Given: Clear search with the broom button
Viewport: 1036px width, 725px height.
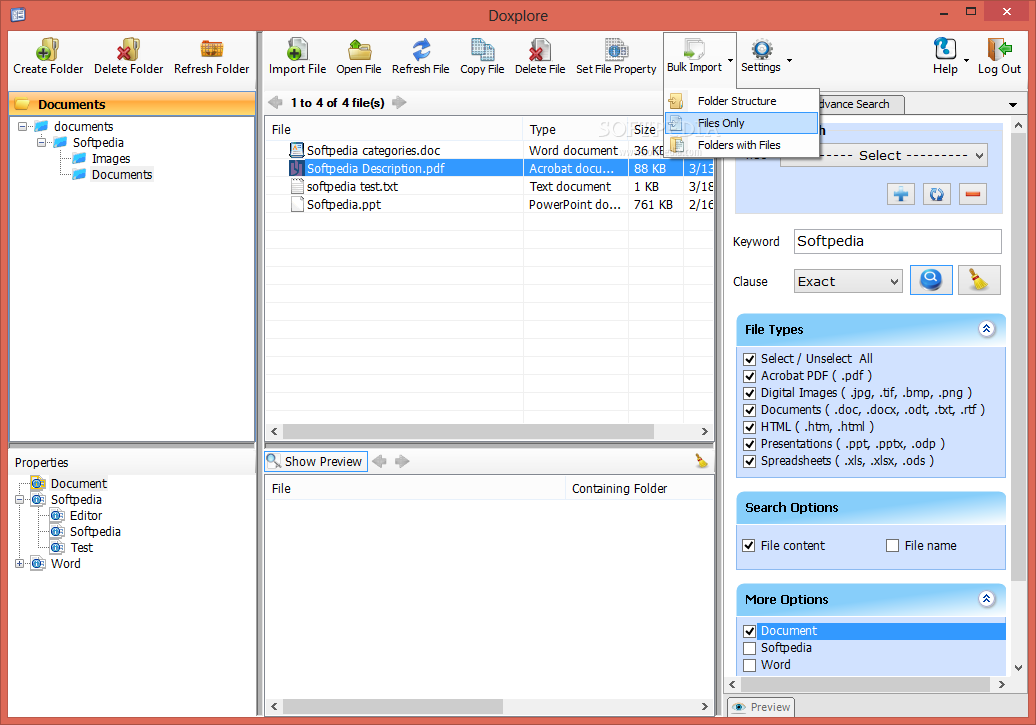Looking at the screenshot, I should (979, 280).
